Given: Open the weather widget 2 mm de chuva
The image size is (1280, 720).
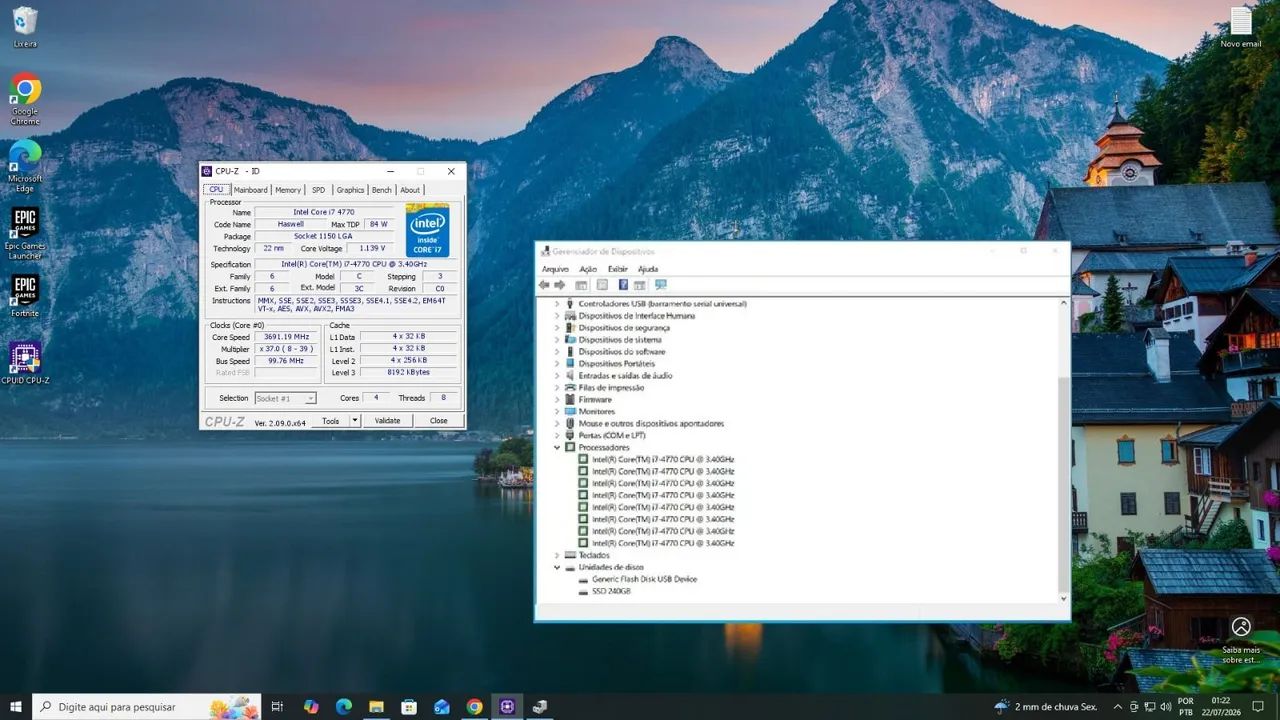Looking at the screenshot, I should pyautogui.click(x=1045, y=707).
